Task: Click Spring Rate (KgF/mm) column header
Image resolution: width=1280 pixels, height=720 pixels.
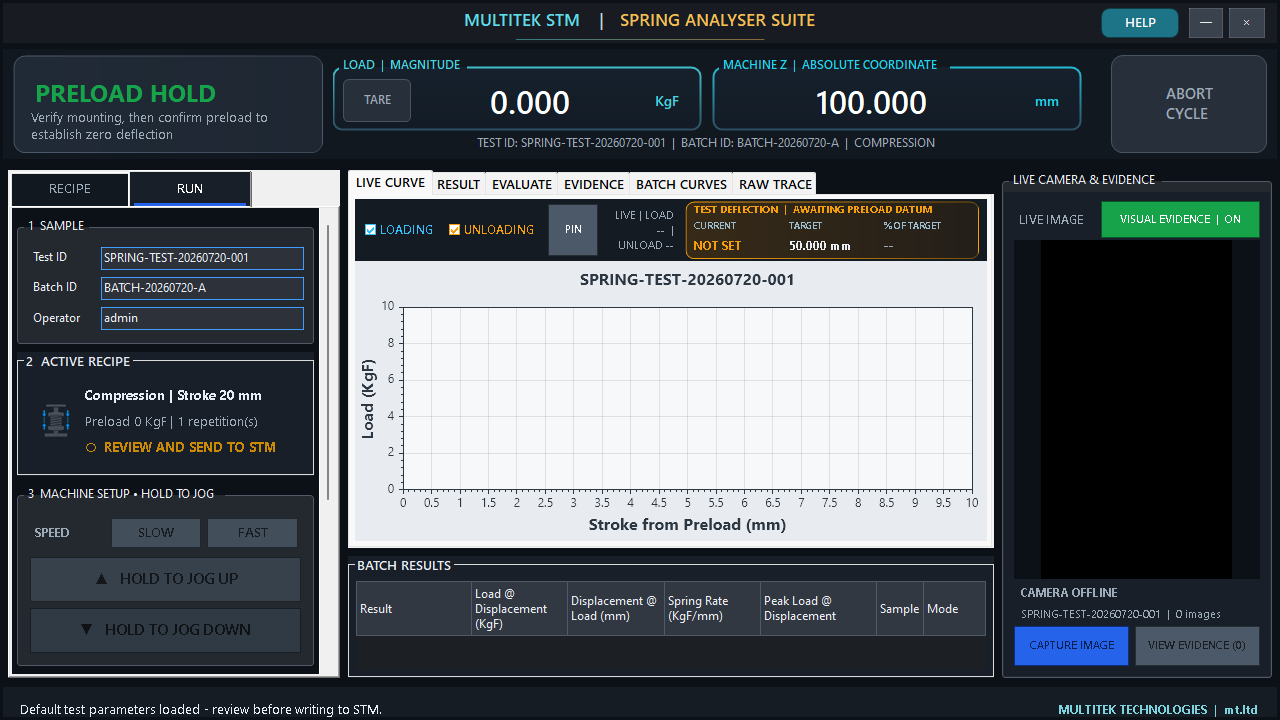Action: (x=712, y=609)
